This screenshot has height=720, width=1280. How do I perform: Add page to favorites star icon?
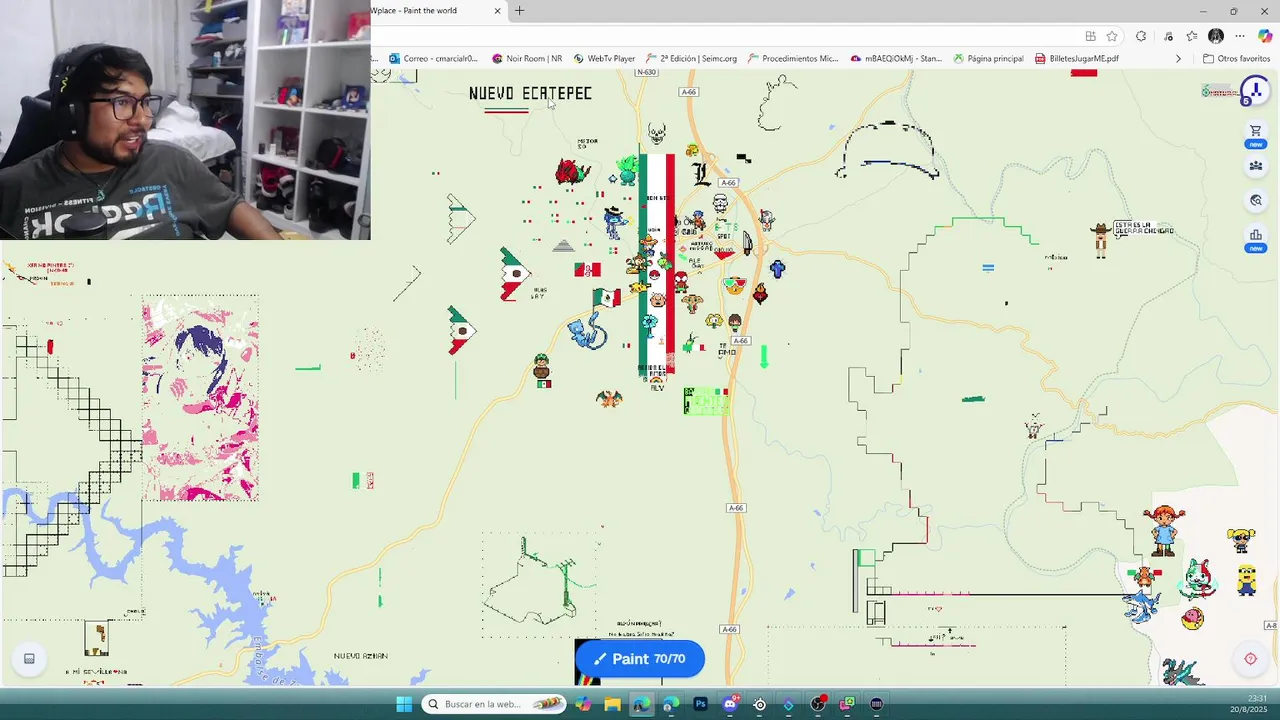point(1112,36)
